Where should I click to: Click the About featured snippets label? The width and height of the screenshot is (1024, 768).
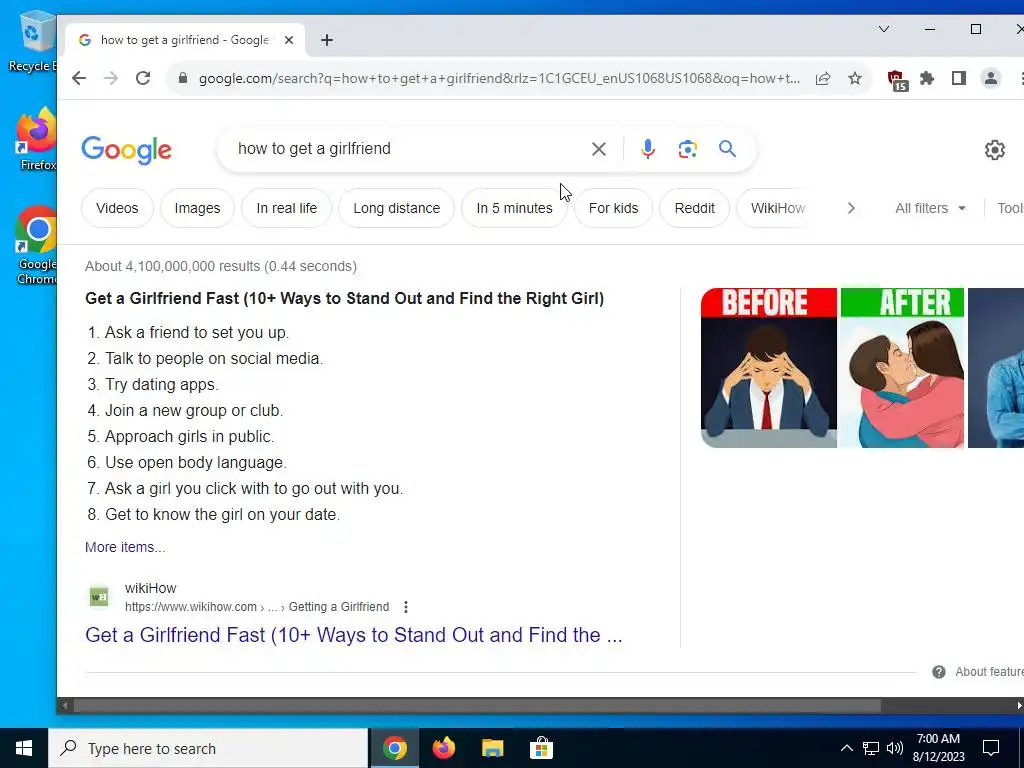[989, 672]
